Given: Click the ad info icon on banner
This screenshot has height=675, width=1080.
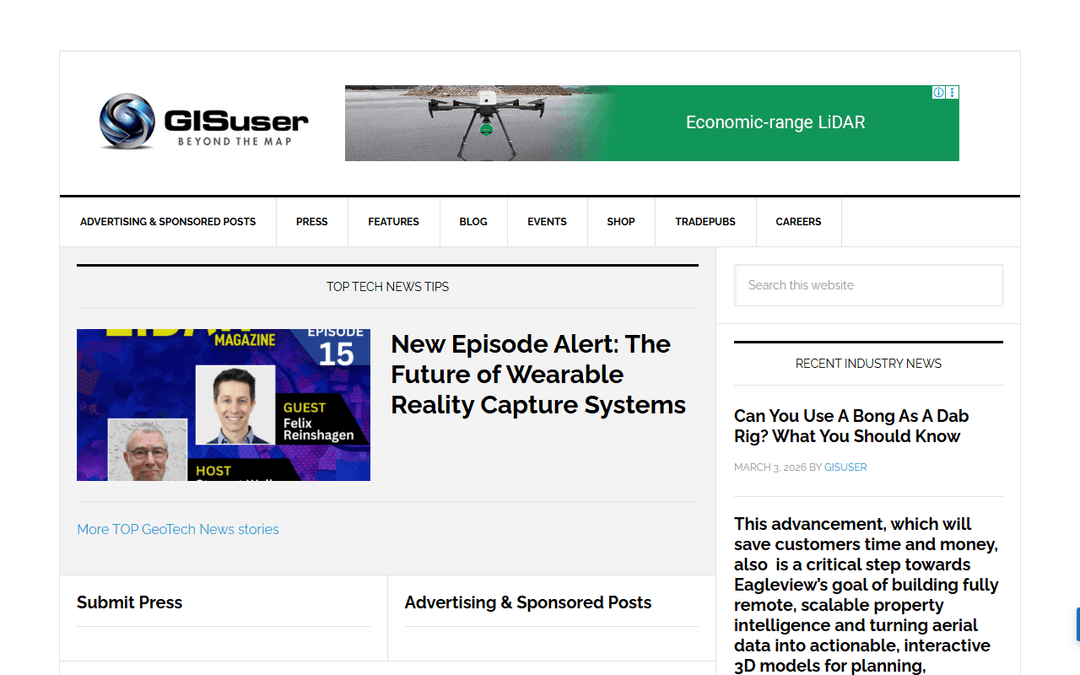Looking at the screenshot, I should pos(938,92).
